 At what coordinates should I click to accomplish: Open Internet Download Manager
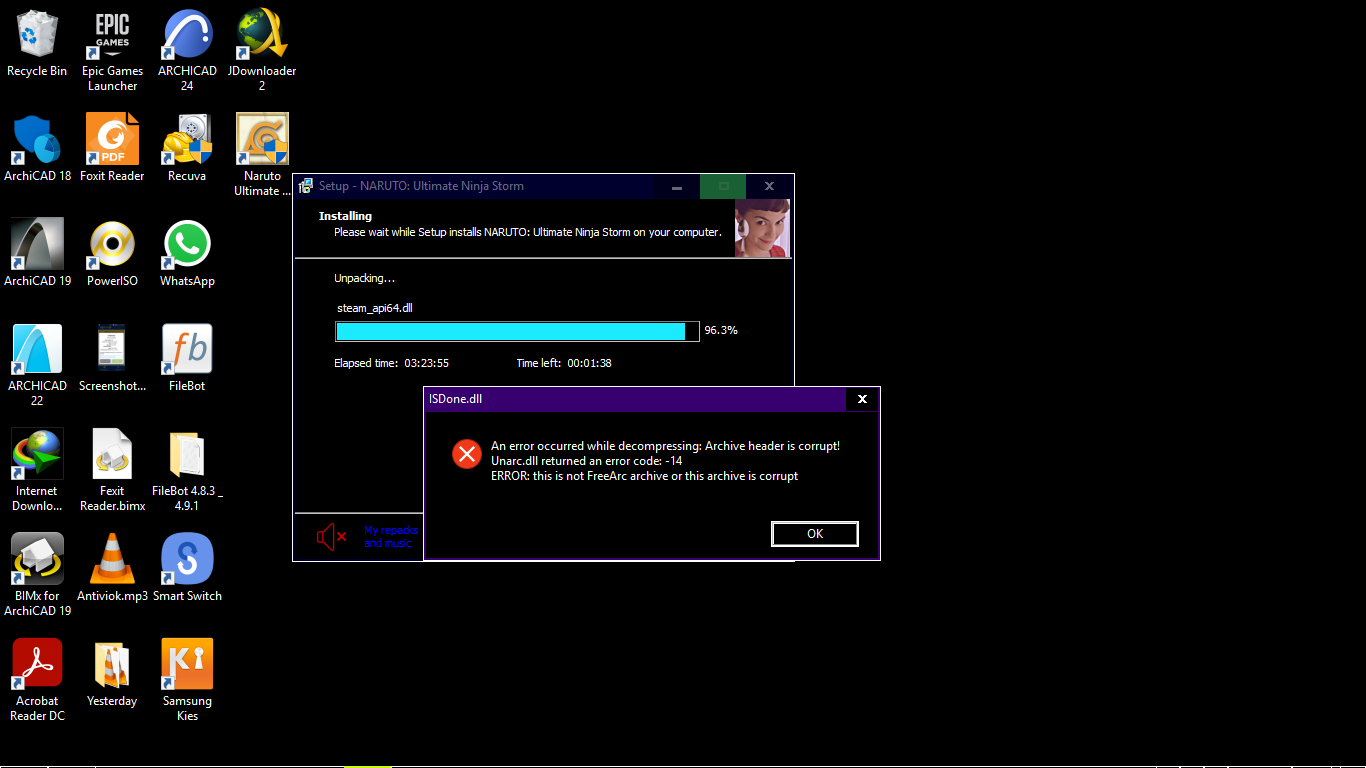(x=37, y=452)
